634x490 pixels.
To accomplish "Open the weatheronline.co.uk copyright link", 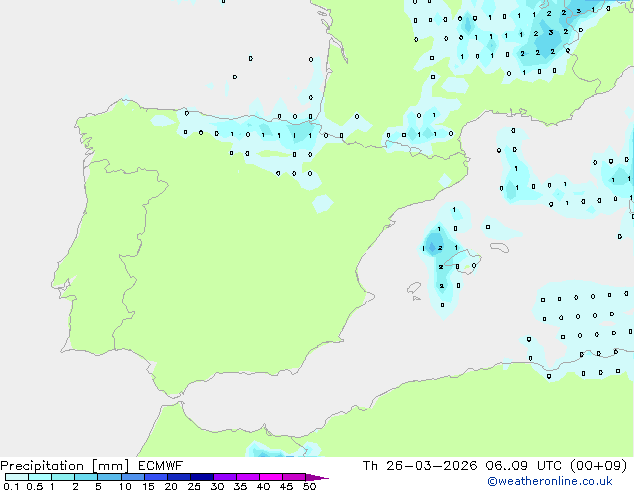I will coord(550,481).
